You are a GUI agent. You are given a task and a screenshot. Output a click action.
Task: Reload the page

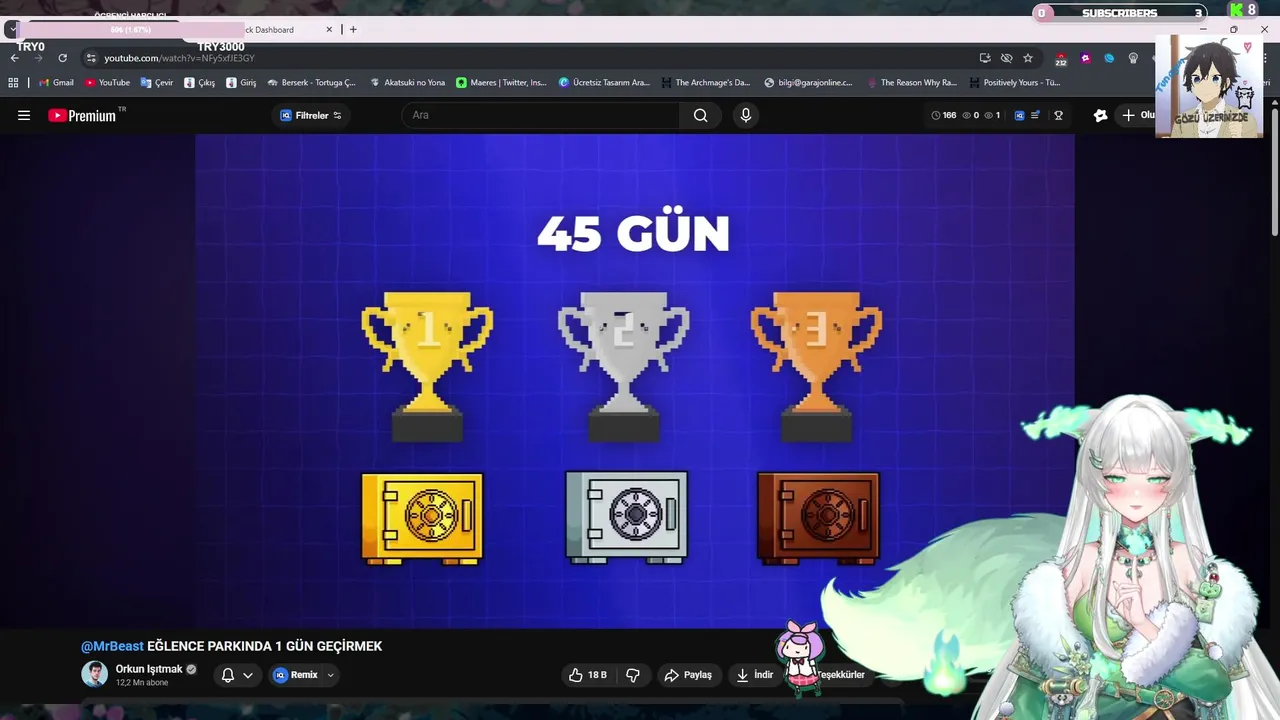click(62, 58)
